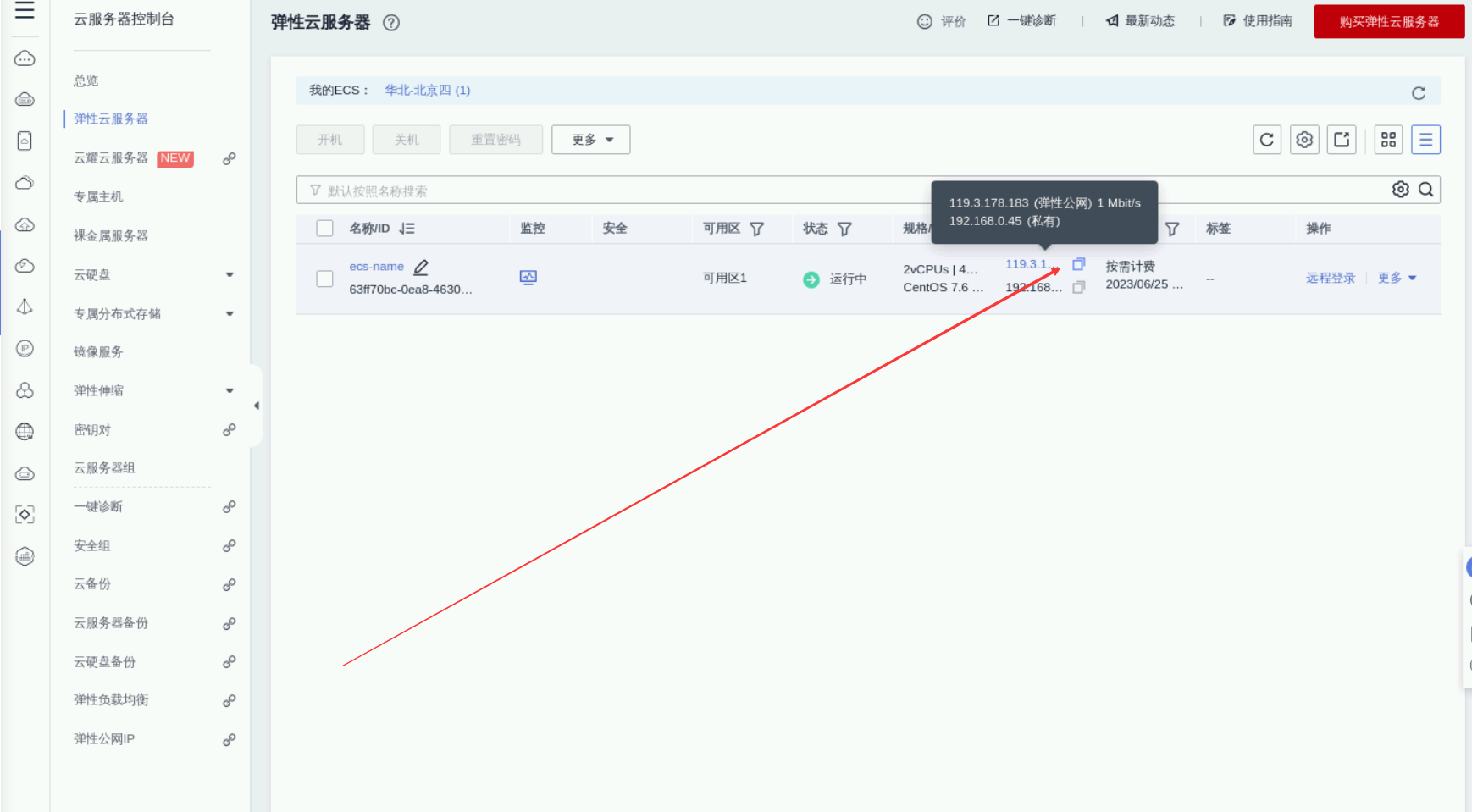Collapse sidebar with arrow handle

pyautogui.click(x=257, y=406)
